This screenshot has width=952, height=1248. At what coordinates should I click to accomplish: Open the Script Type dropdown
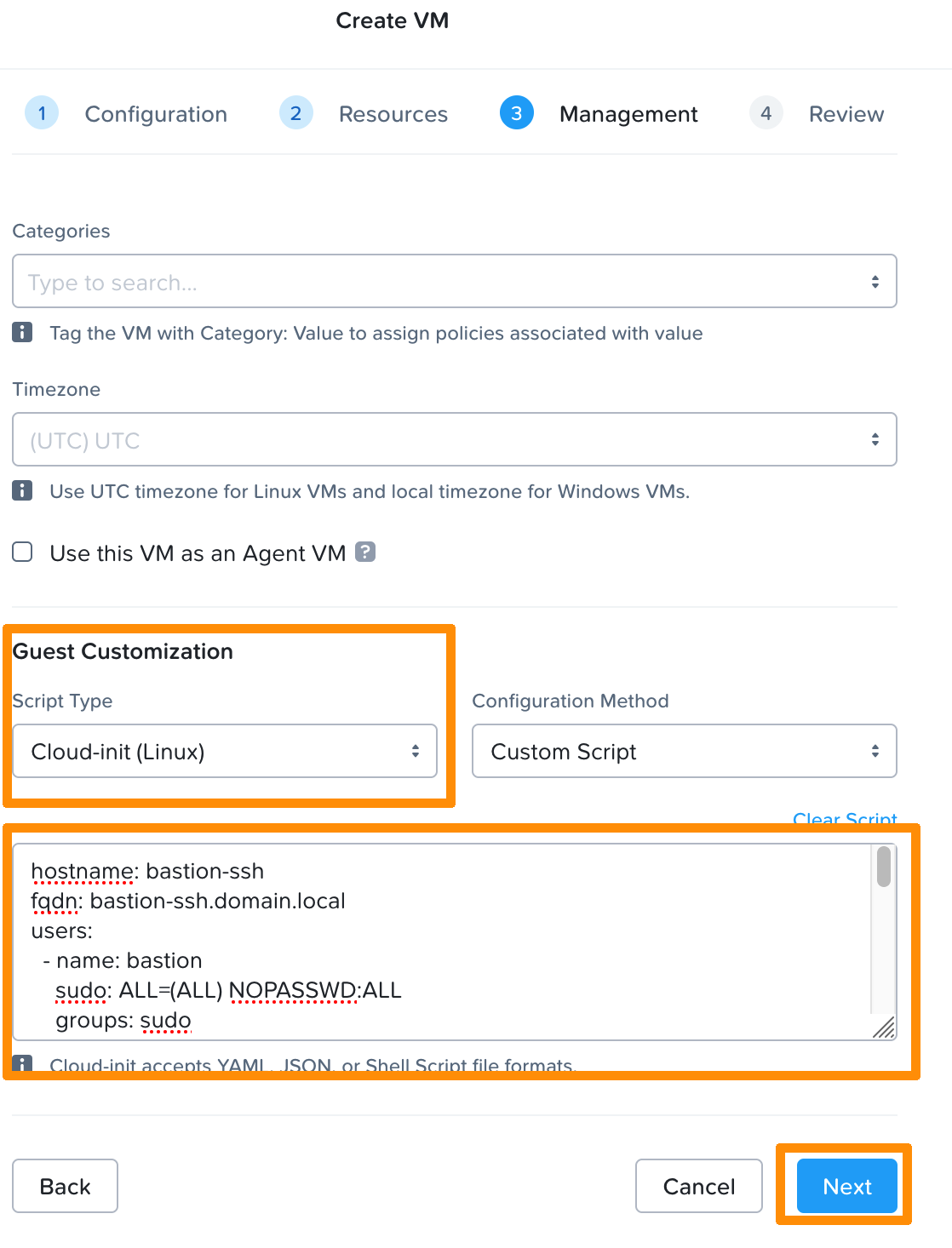pyautogui.click(x=225, y=751)
